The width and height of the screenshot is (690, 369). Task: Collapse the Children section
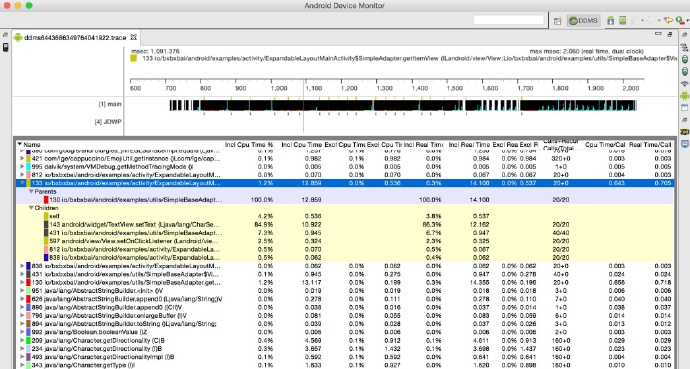[x=31, y=208]
